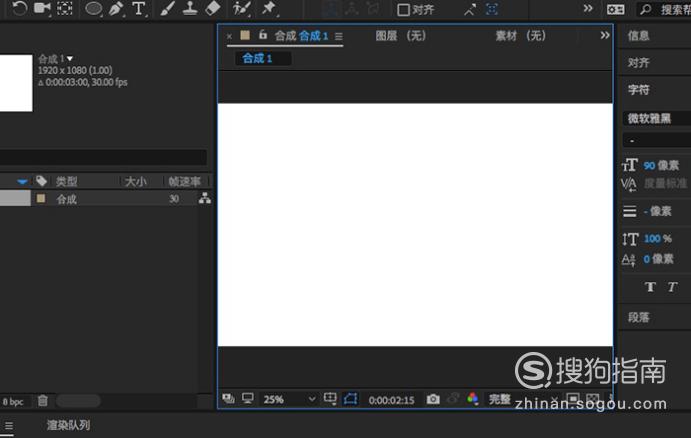The width and height of the screenshot is (691, 438).
Task: Expand the 对齐 panel on right
Action: (x=639, y=63)
